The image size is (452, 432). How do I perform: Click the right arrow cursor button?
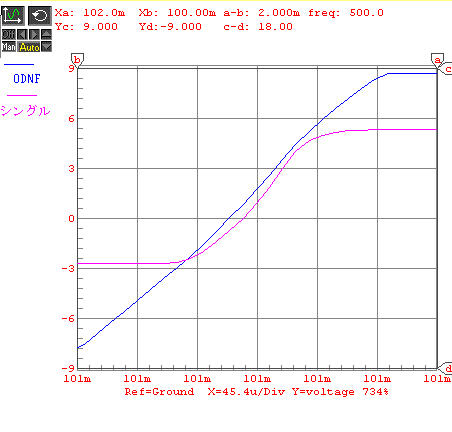34,34
